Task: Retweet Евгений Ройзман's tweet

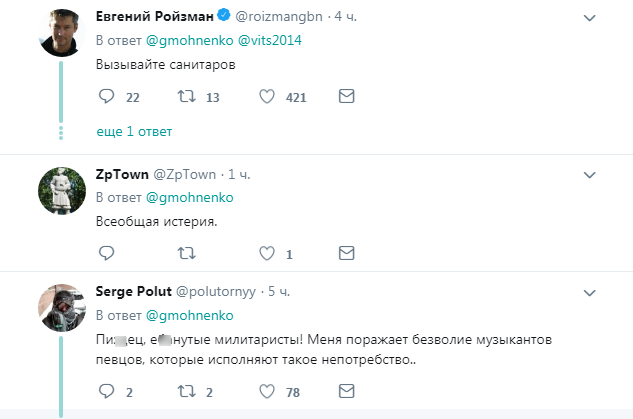Action: [x=186, y=97]
